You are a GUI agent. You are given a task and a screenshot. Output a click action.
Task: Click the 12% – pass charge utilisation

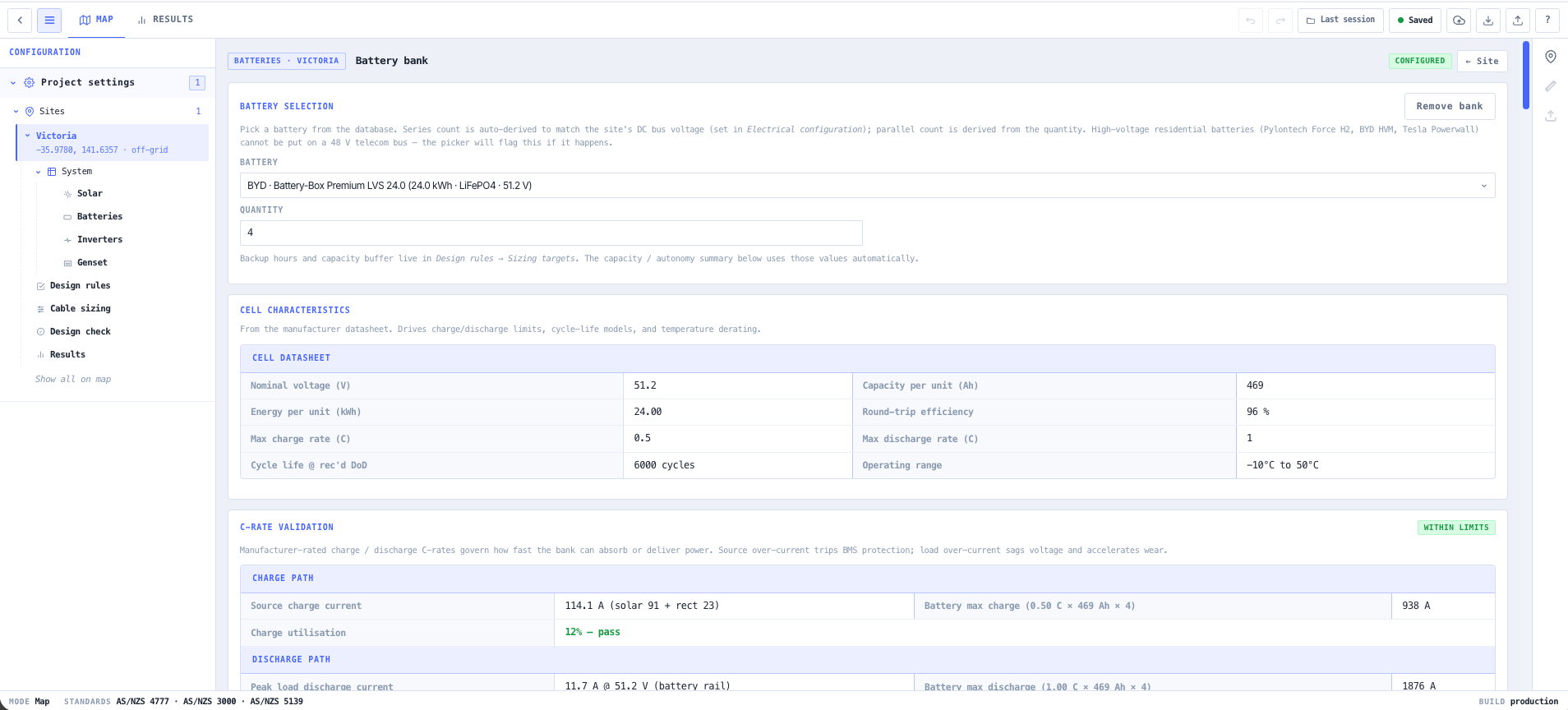point(593,633)
